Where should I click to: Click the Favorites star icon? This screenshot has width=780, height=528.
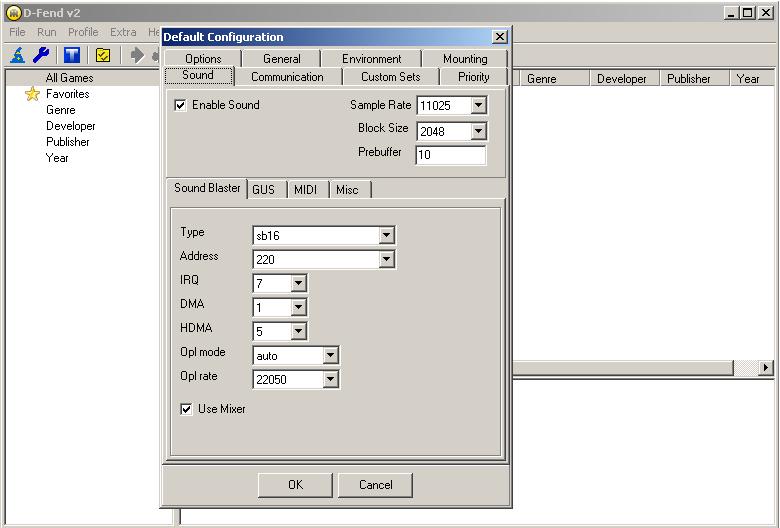click(x=32, y=94)
